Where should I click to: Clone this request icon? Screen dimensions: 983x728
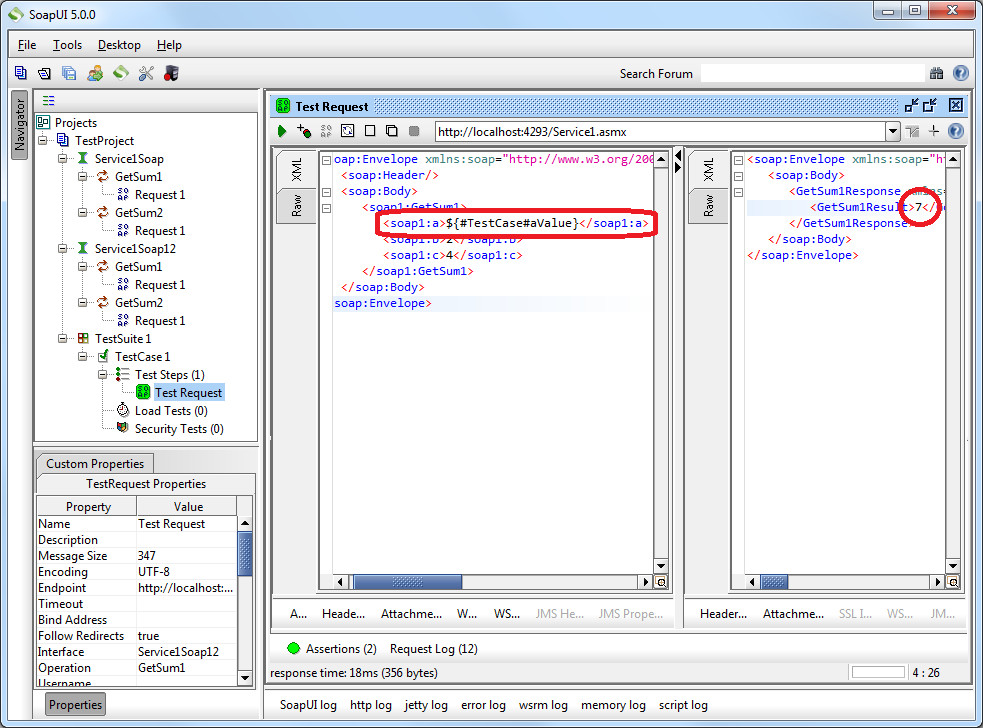[x=392, y=131]
